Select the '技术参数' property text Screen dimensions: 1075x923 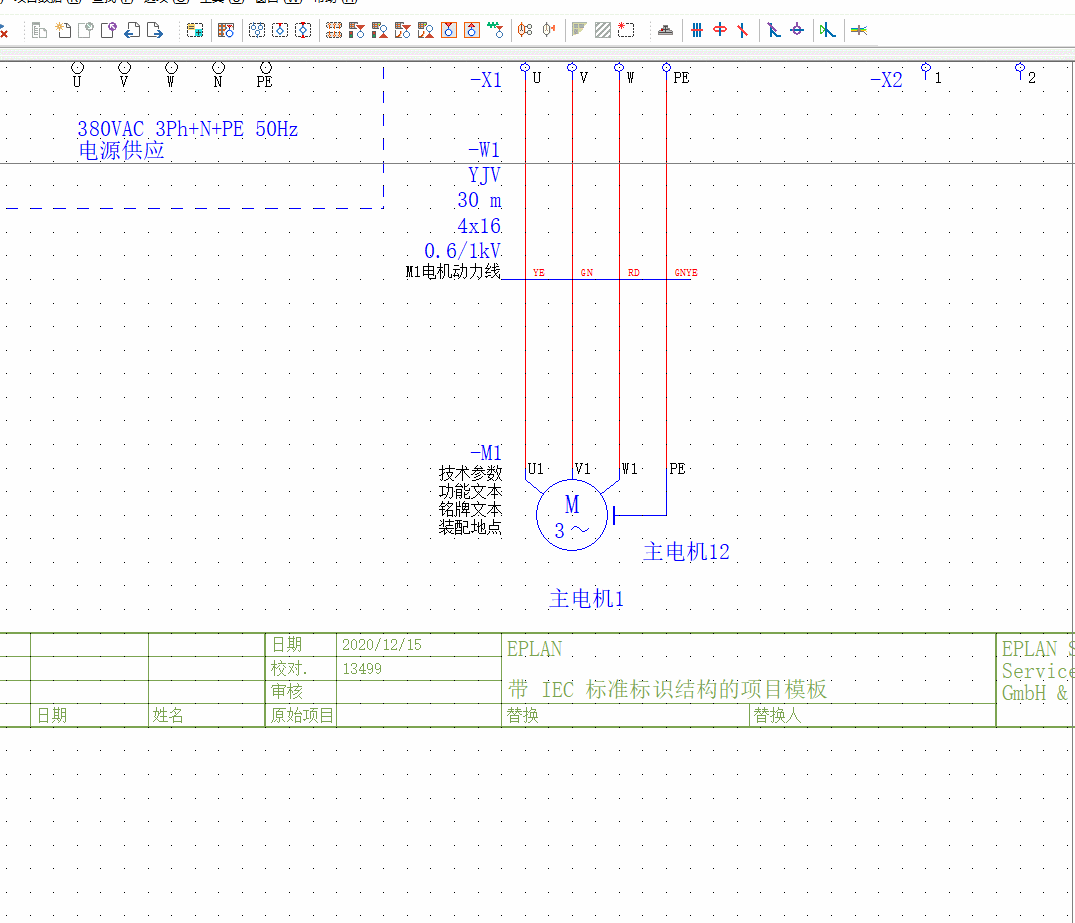pyautogui.click(x=470, y=473)
